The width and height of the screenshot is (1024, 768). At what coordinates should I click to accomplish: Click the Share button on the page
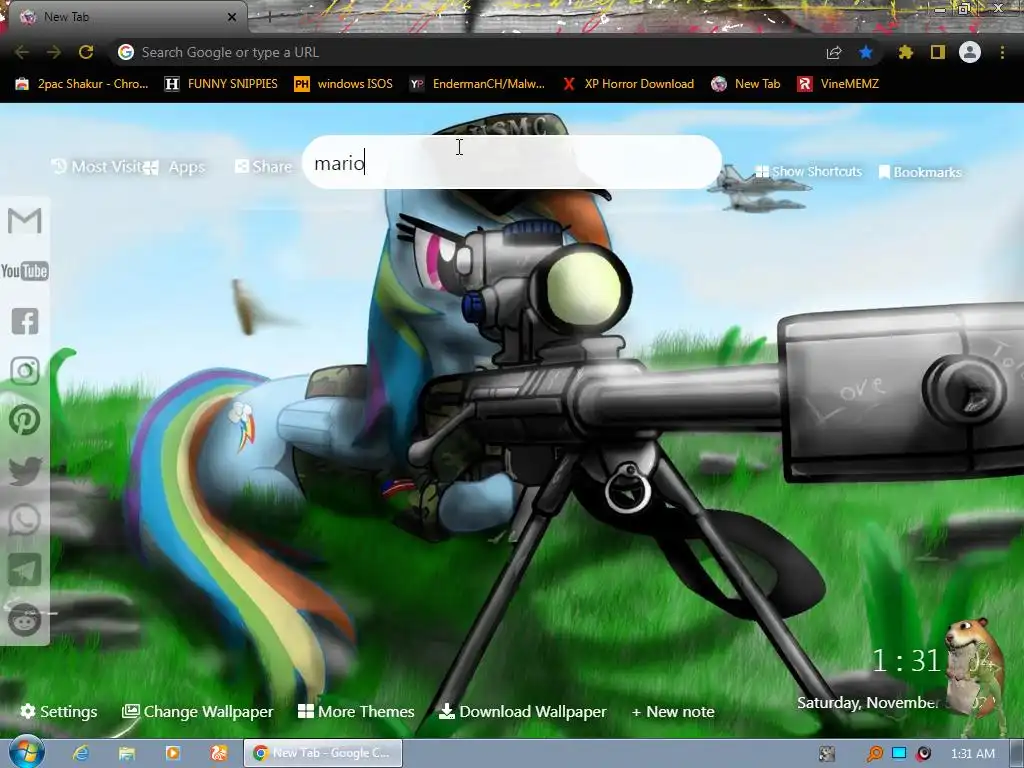point(263,167)
